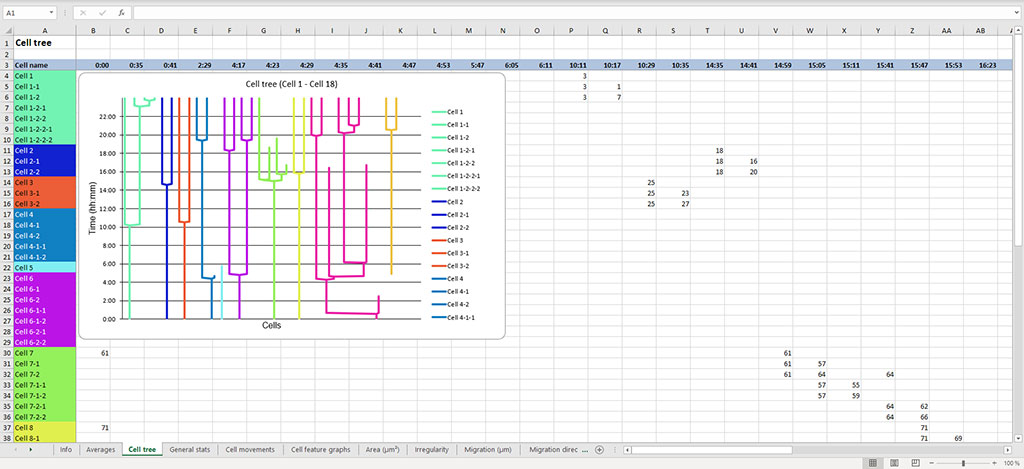The width and height of the screenshot is (1024, 469).
Task: Click the 'Cell tree' title cell A1
Action: point(44,42)
